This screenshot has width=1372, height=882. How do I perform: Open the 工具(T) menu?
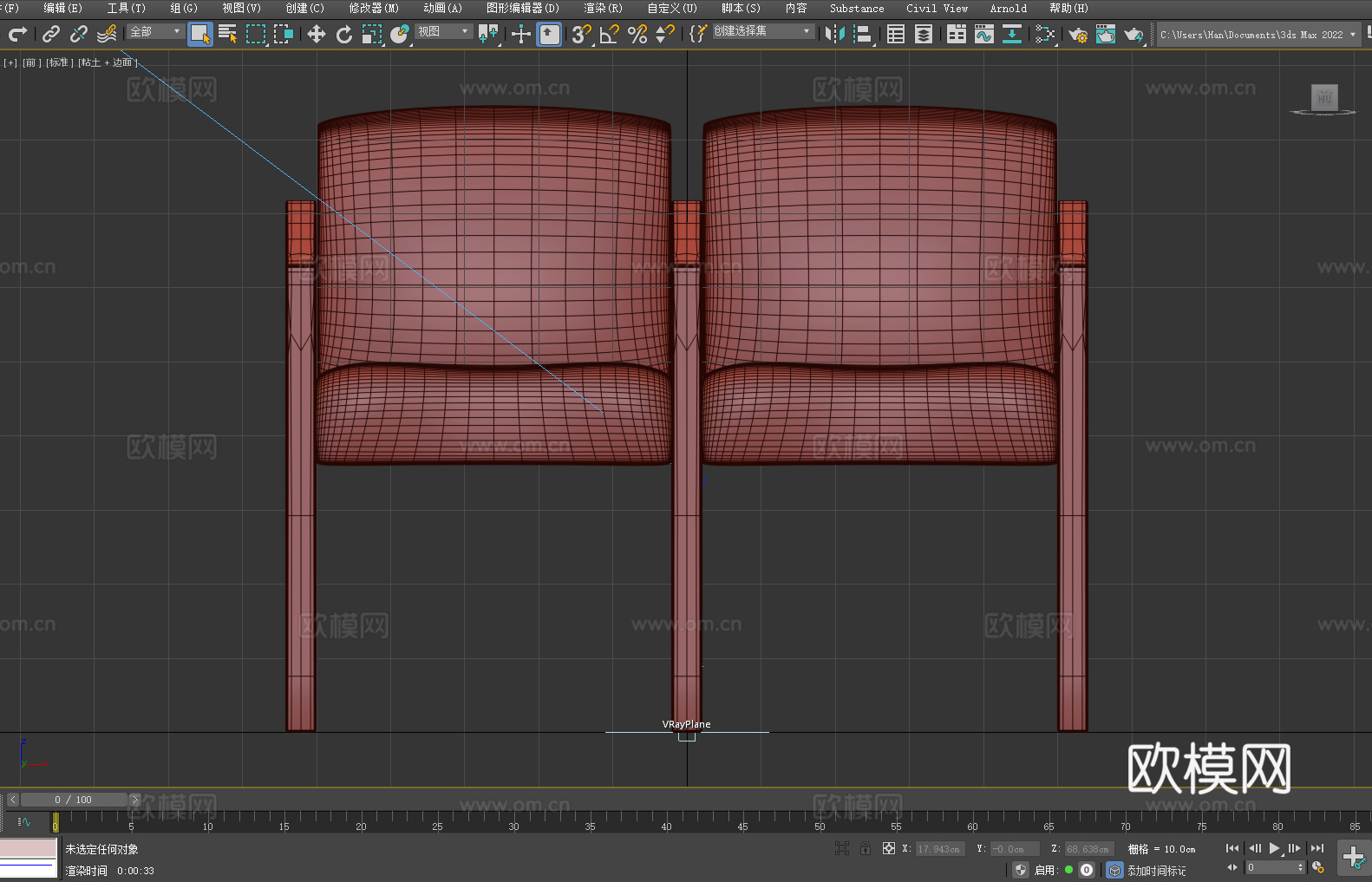click(x=127, y=8)
